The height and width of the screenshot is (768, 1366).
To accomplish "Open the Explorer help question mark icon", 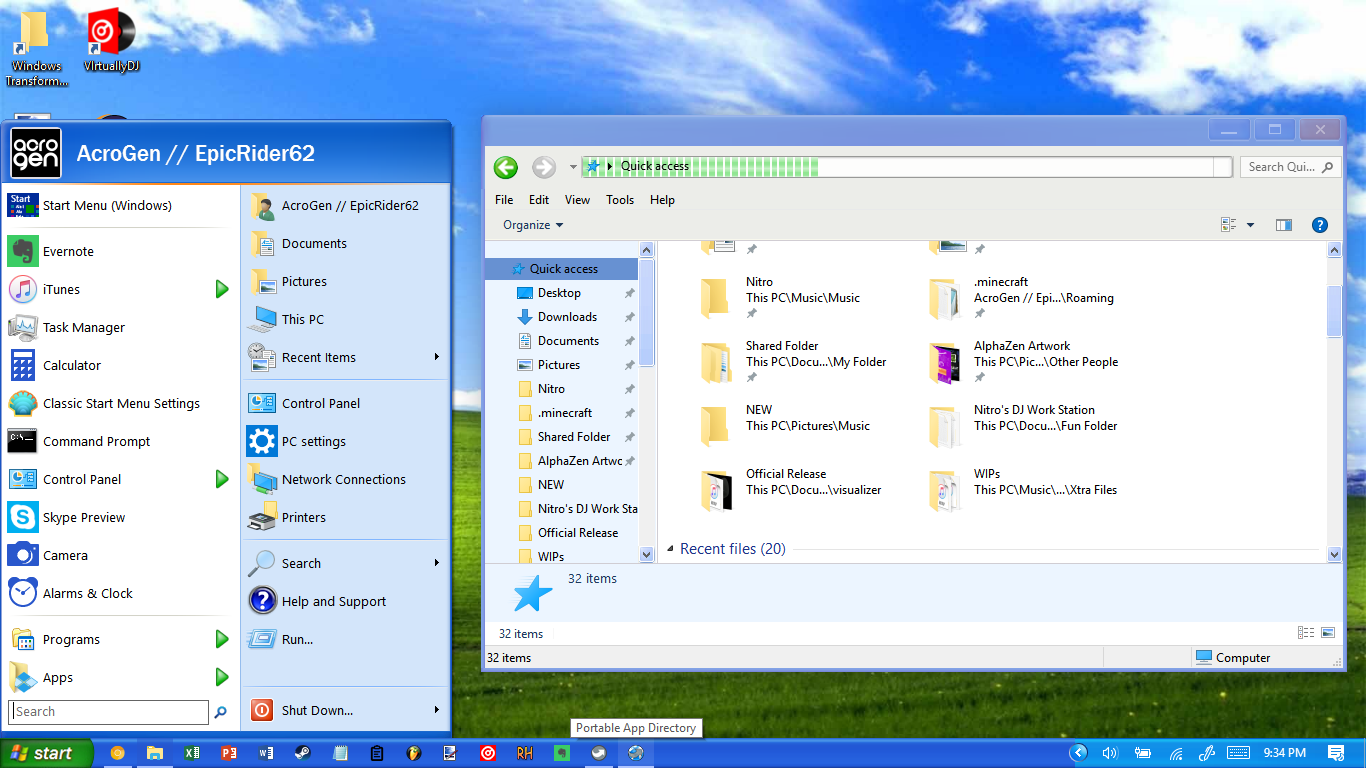I will [x=1319, y=225].
